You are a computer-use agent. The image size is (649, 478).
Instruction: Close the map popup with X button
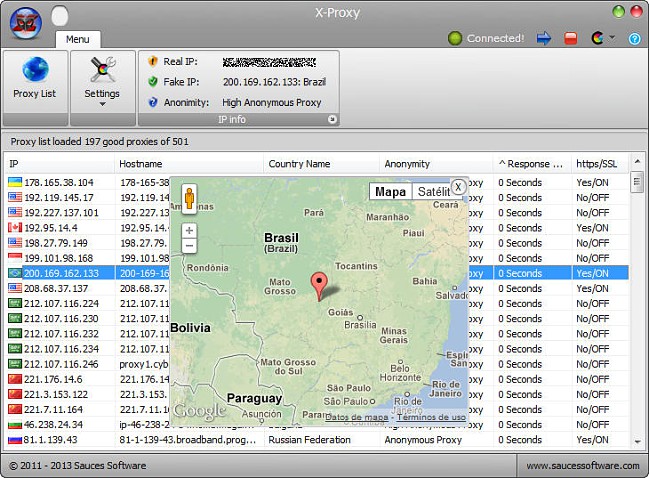tap(457, 186)
